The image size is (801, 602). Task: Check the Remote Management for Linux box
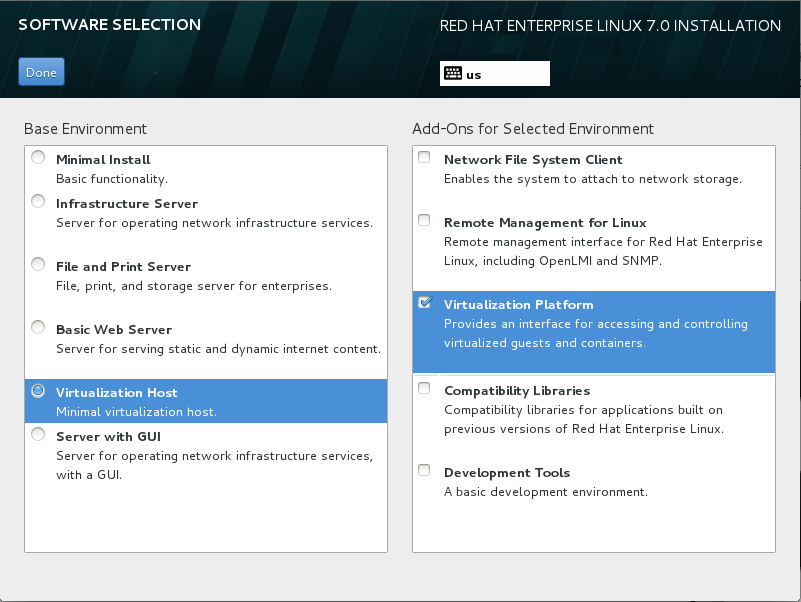425,221
